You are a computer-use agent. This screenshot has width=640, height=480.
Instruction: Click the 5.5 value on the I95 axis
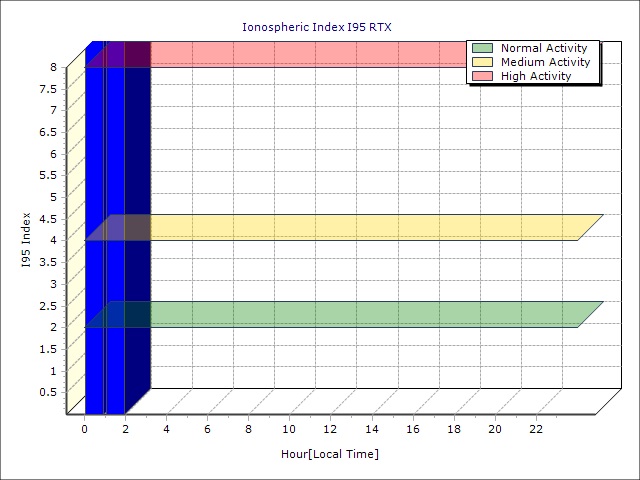click(48, 175)
